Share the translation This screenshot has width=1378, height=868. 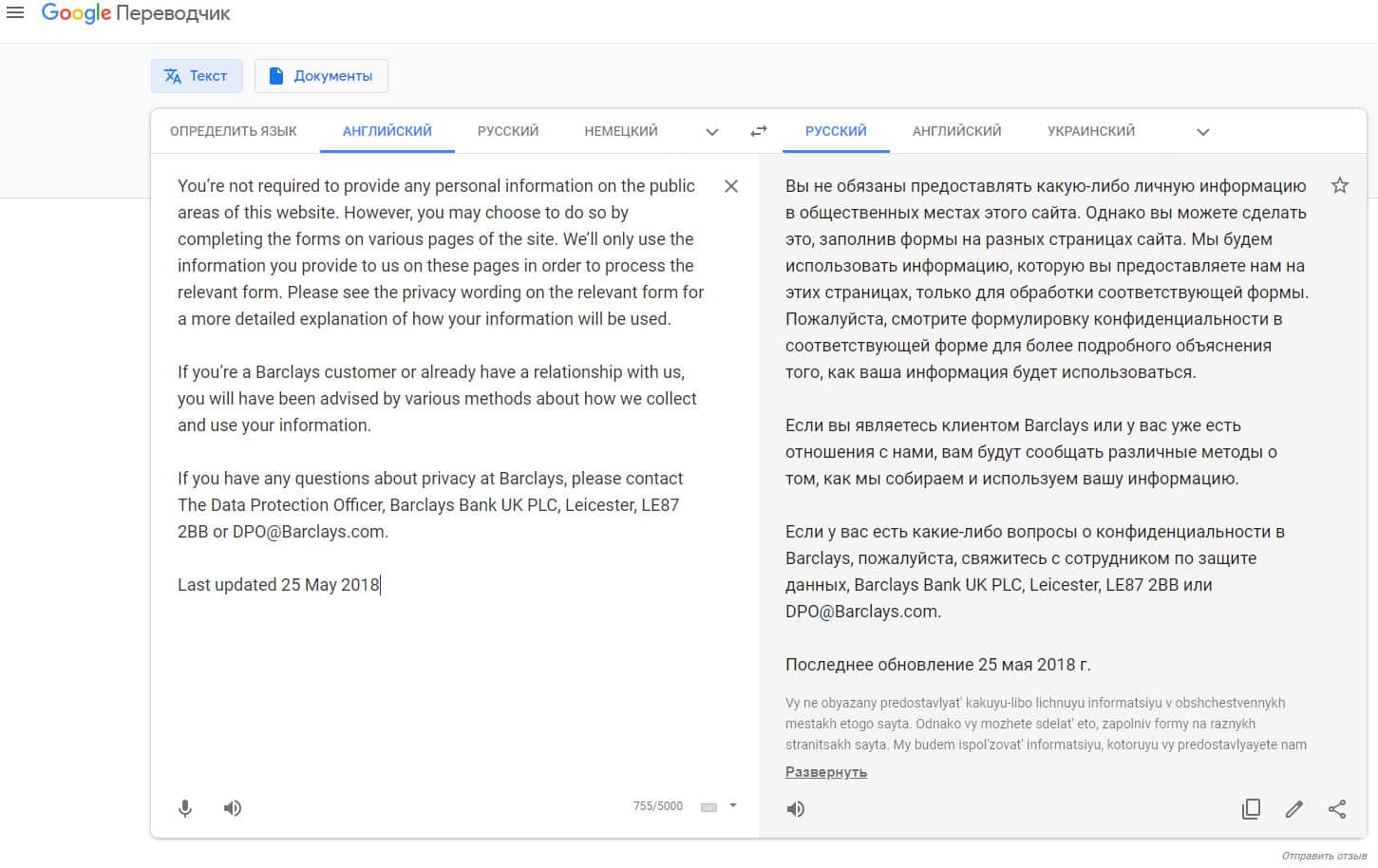coord(1337,809)
